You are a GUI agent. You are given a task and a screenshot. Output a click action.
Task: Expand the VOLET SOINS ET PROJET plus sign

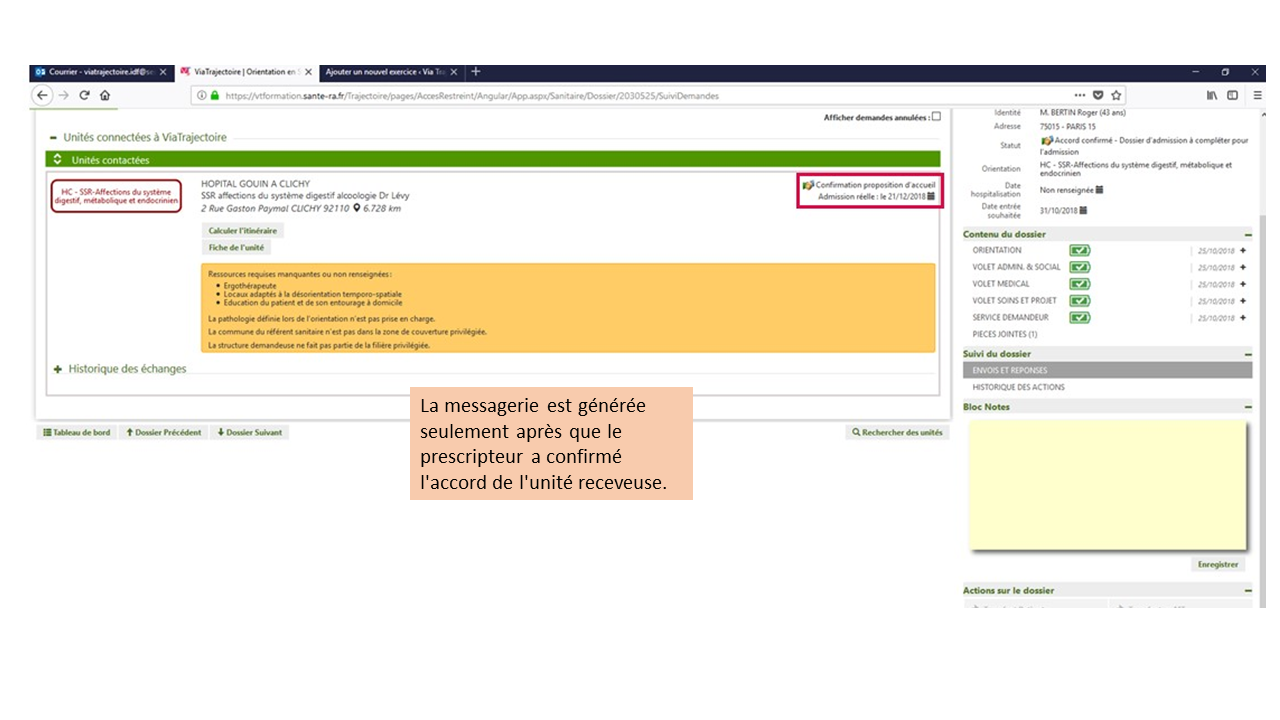(1243, 301)
